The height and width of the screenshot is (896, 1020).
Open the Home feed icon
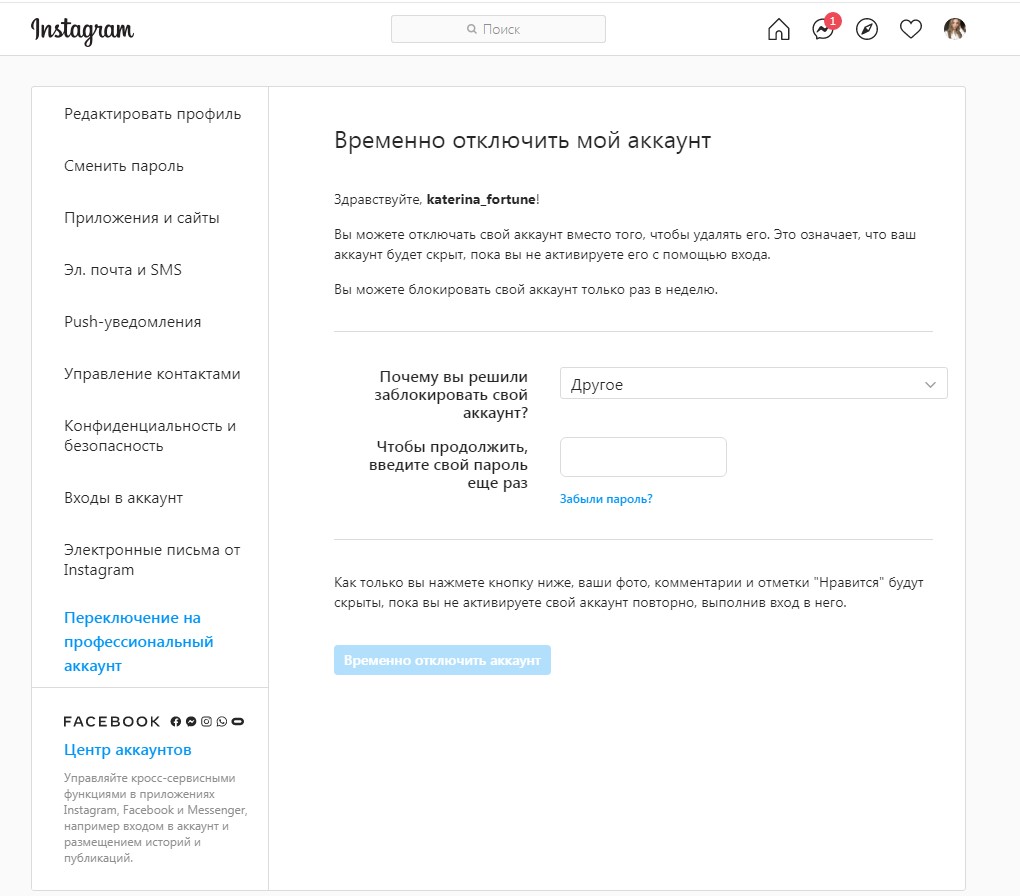click(x=778, y=29)
